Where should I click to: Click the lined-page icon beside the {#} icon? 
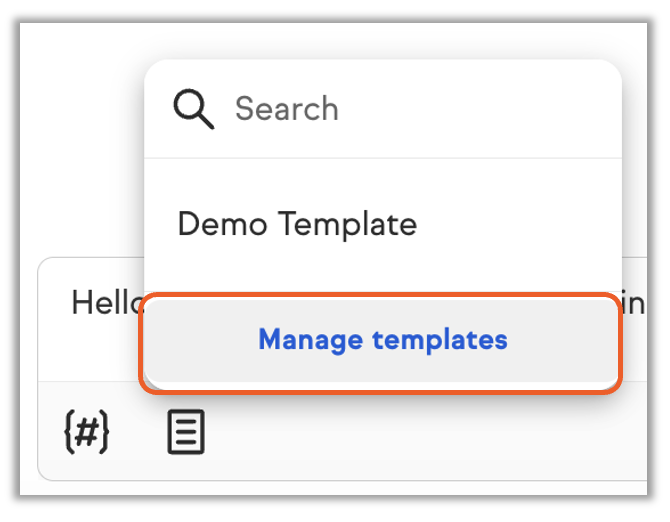[x=186, y=433]
